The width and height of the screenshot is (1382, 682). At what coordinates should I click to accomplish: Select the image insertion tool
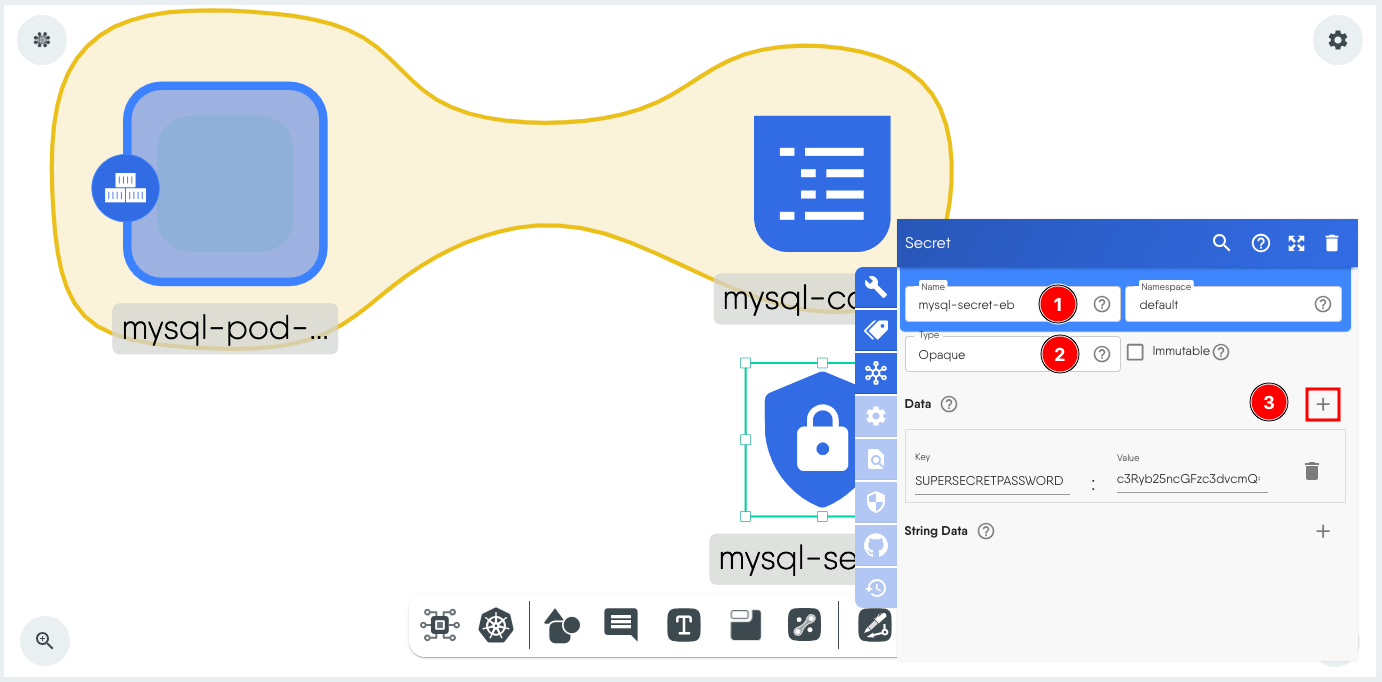744,624
